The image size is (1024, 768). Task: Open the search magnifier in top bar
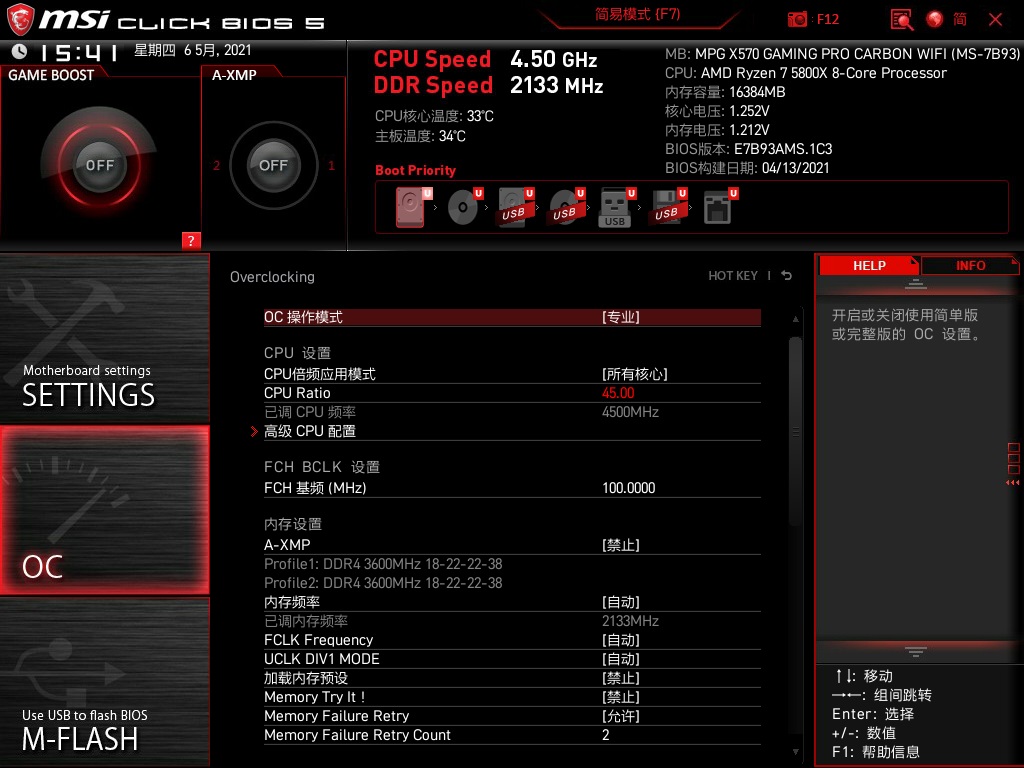[x=900, y=19]
